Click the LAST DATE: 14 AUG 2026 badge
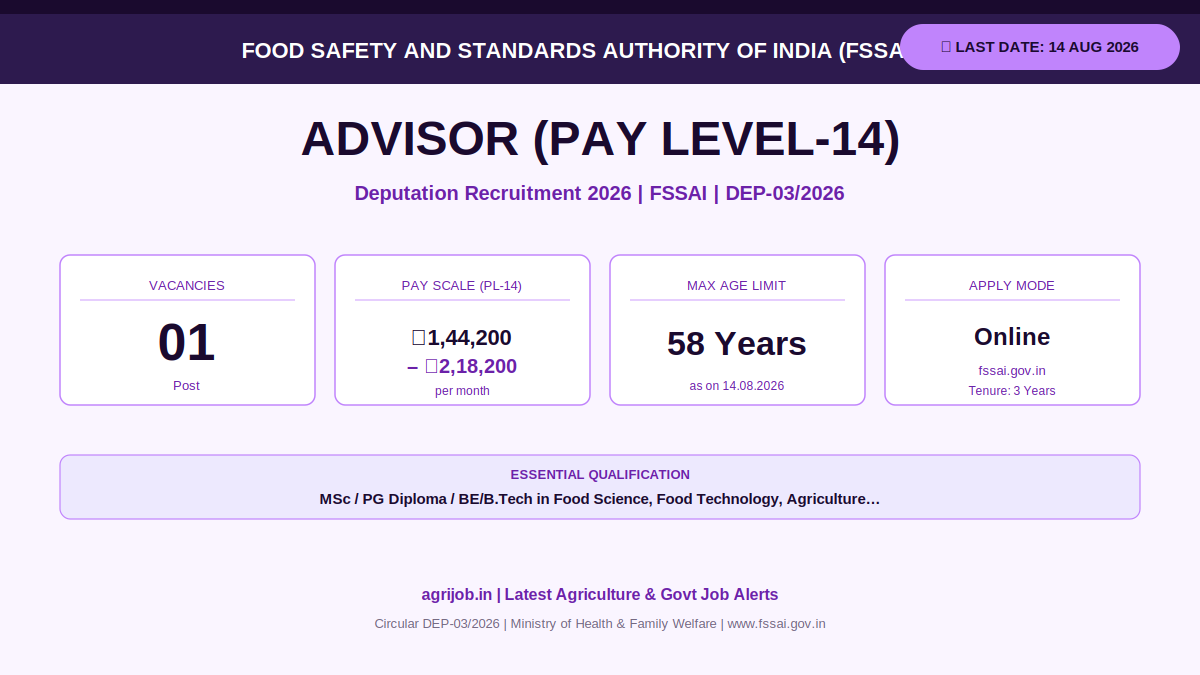Screen dimensions: 1200x675 point(1040,47)
